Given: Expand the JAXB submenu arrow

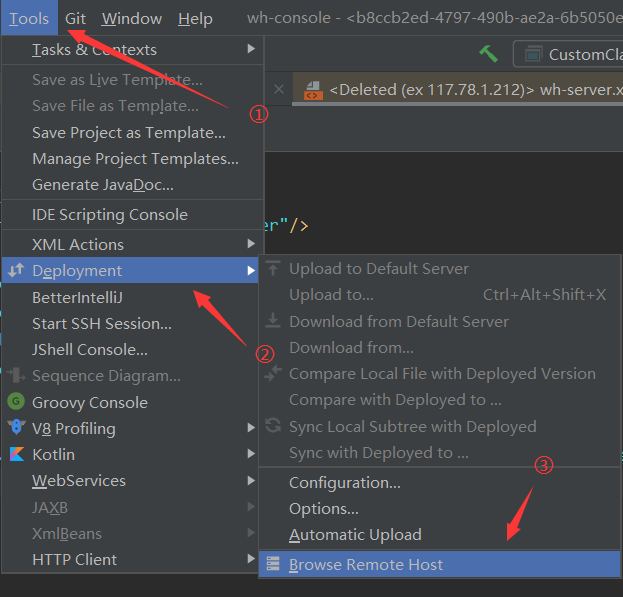Looking at the screenshot, I should [251, 506].
